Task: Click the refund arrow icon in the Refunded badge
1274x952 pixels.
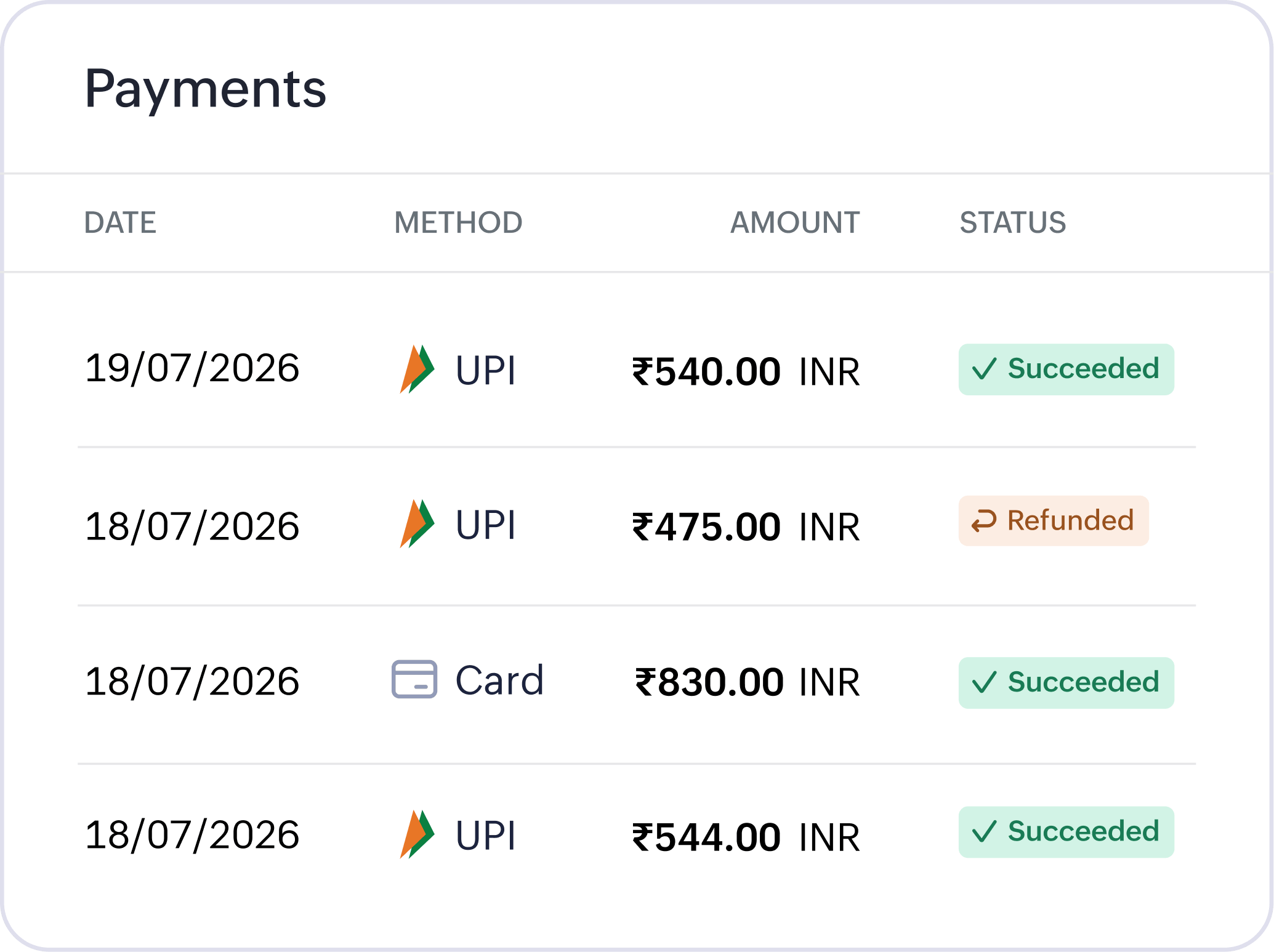Action: (x=984, y=521)
